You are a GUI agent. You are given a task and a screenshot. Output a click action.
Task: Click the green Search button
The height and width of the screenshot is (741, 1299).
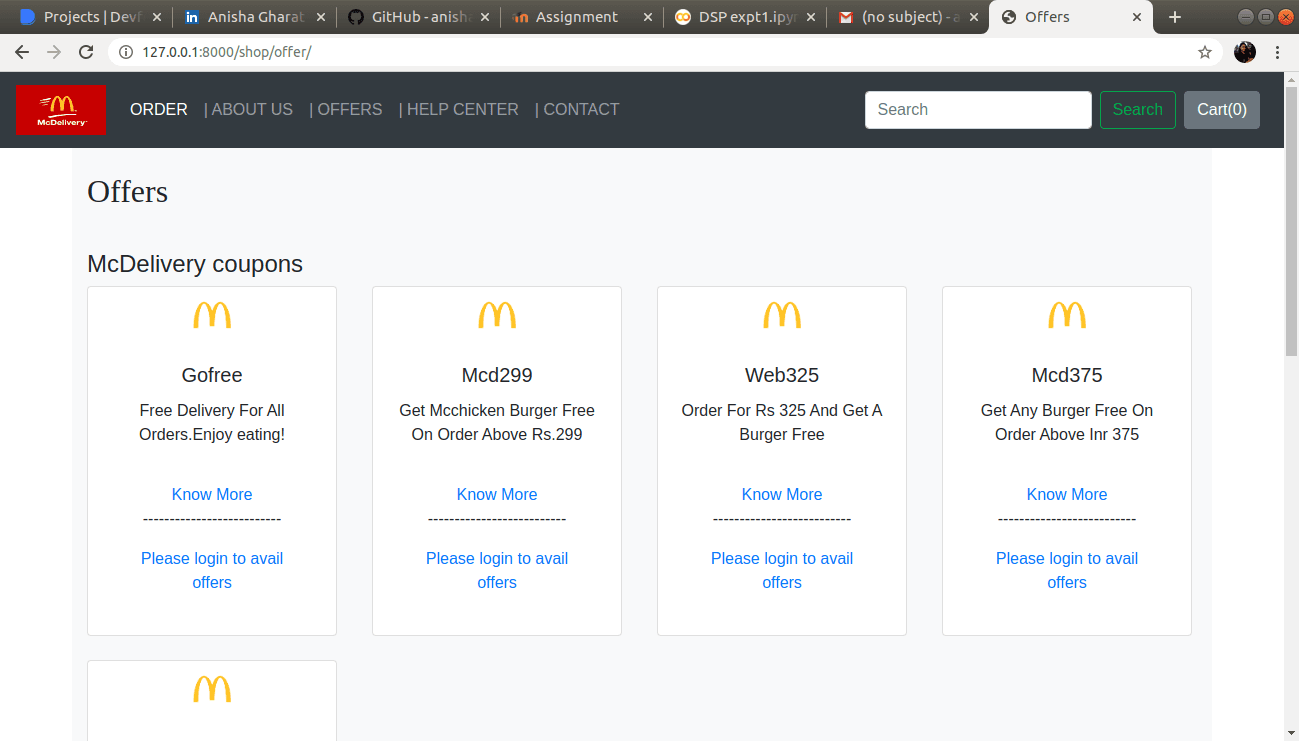pos(1138,110)
